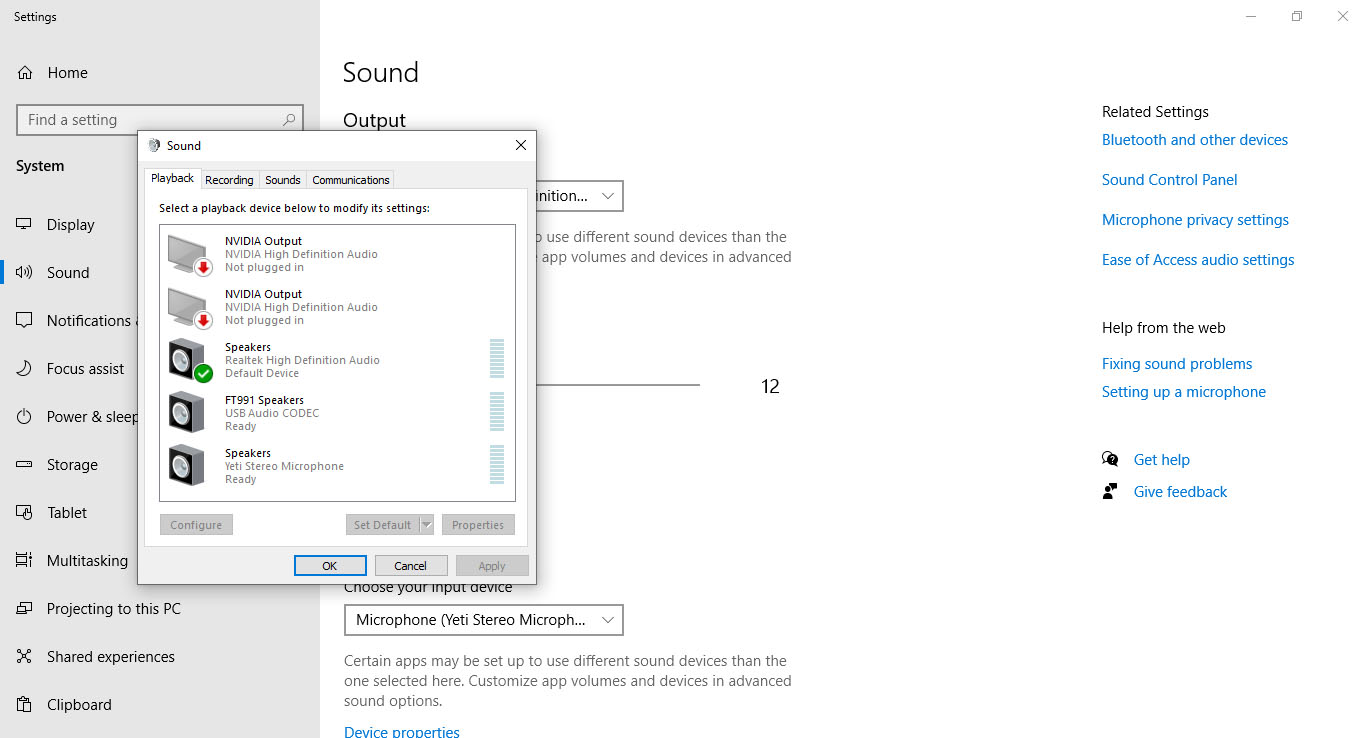Click the volume value "12"

click(x=770, y=386)
